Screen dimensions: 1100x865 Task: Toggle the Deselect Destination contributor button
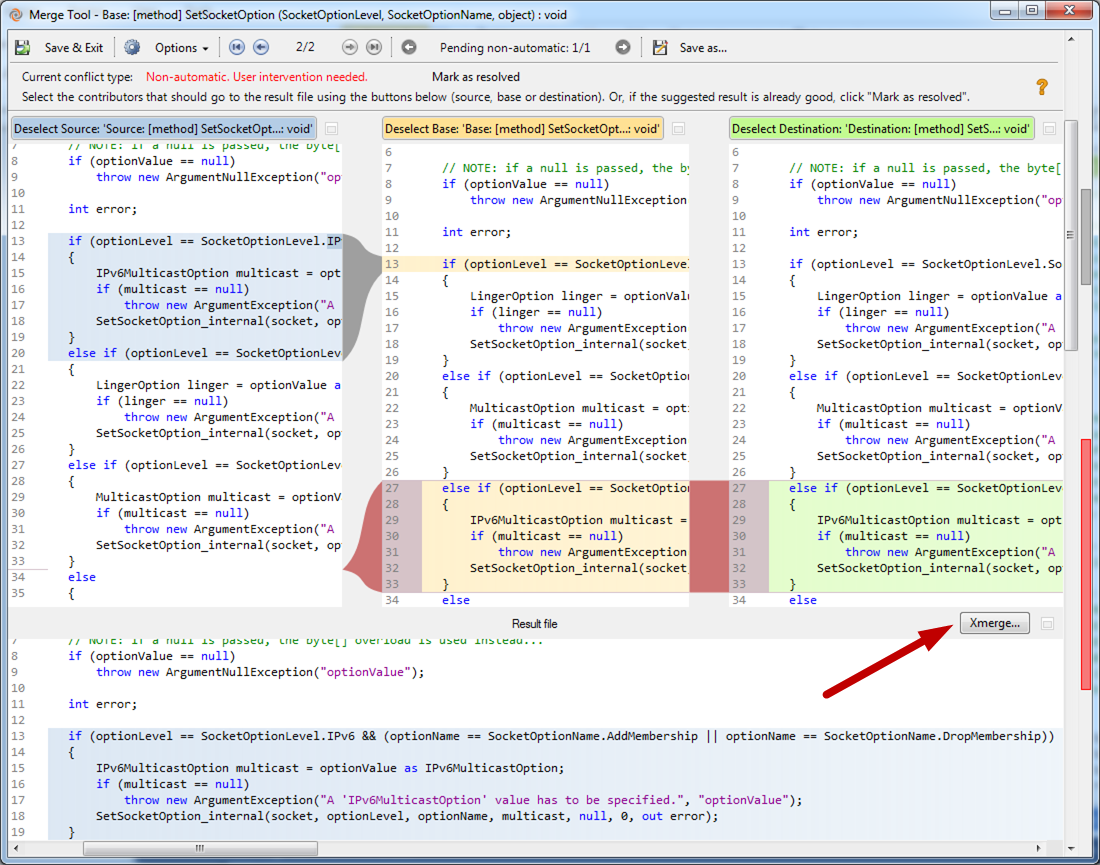(881, 129)
